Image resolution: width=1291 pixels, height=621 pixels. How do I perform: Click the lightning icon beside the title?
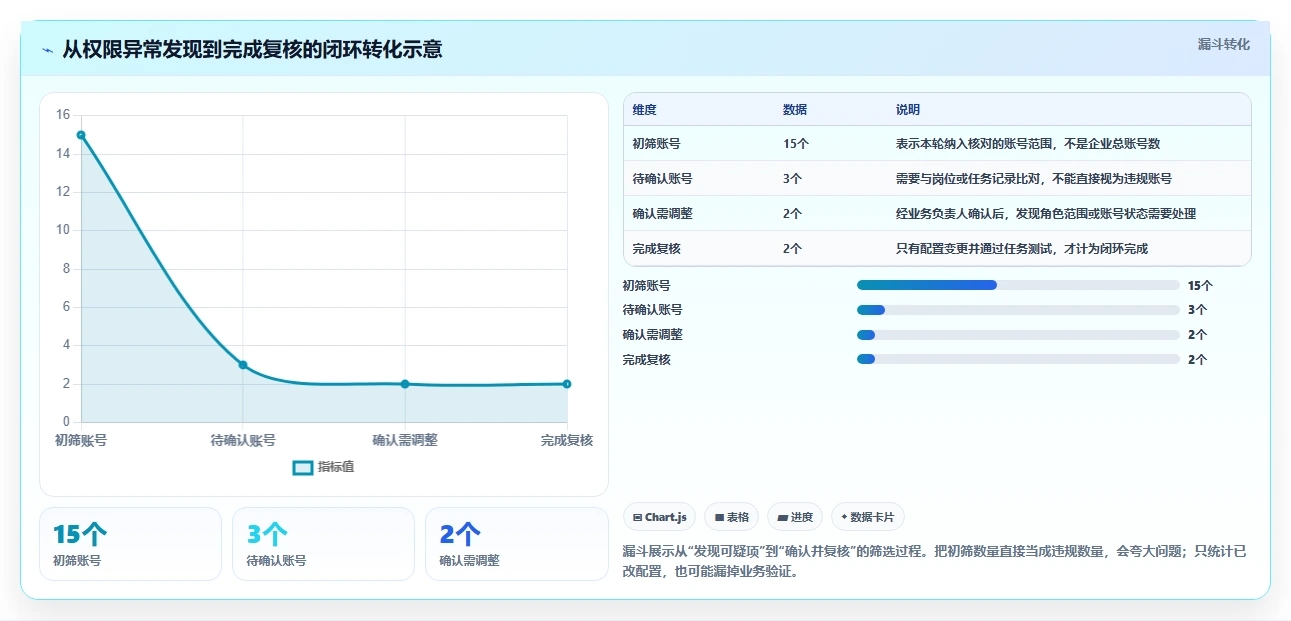tap(47, 50)
